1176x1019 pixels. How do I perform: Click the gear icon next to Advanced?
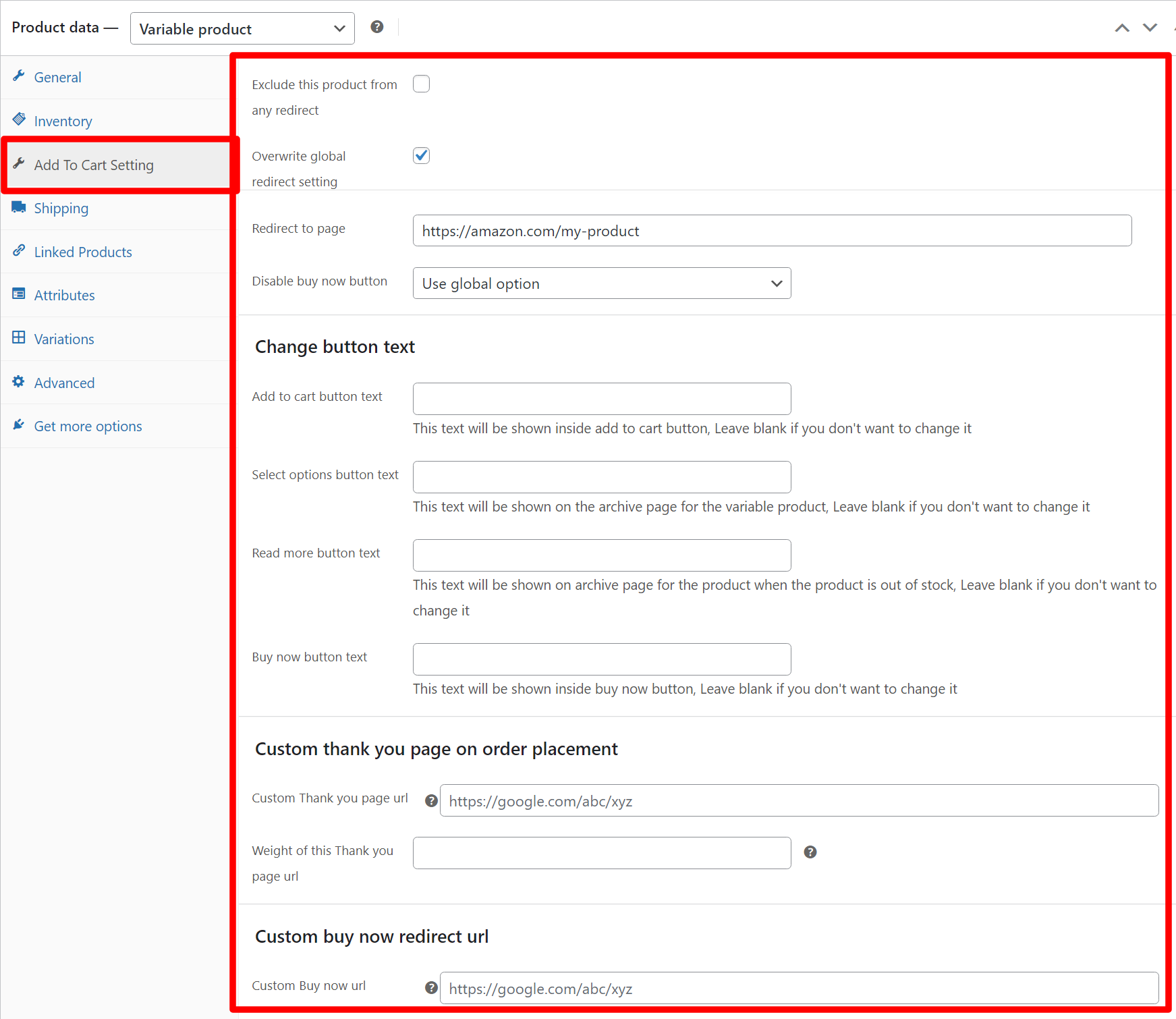[x=19, y=382]
